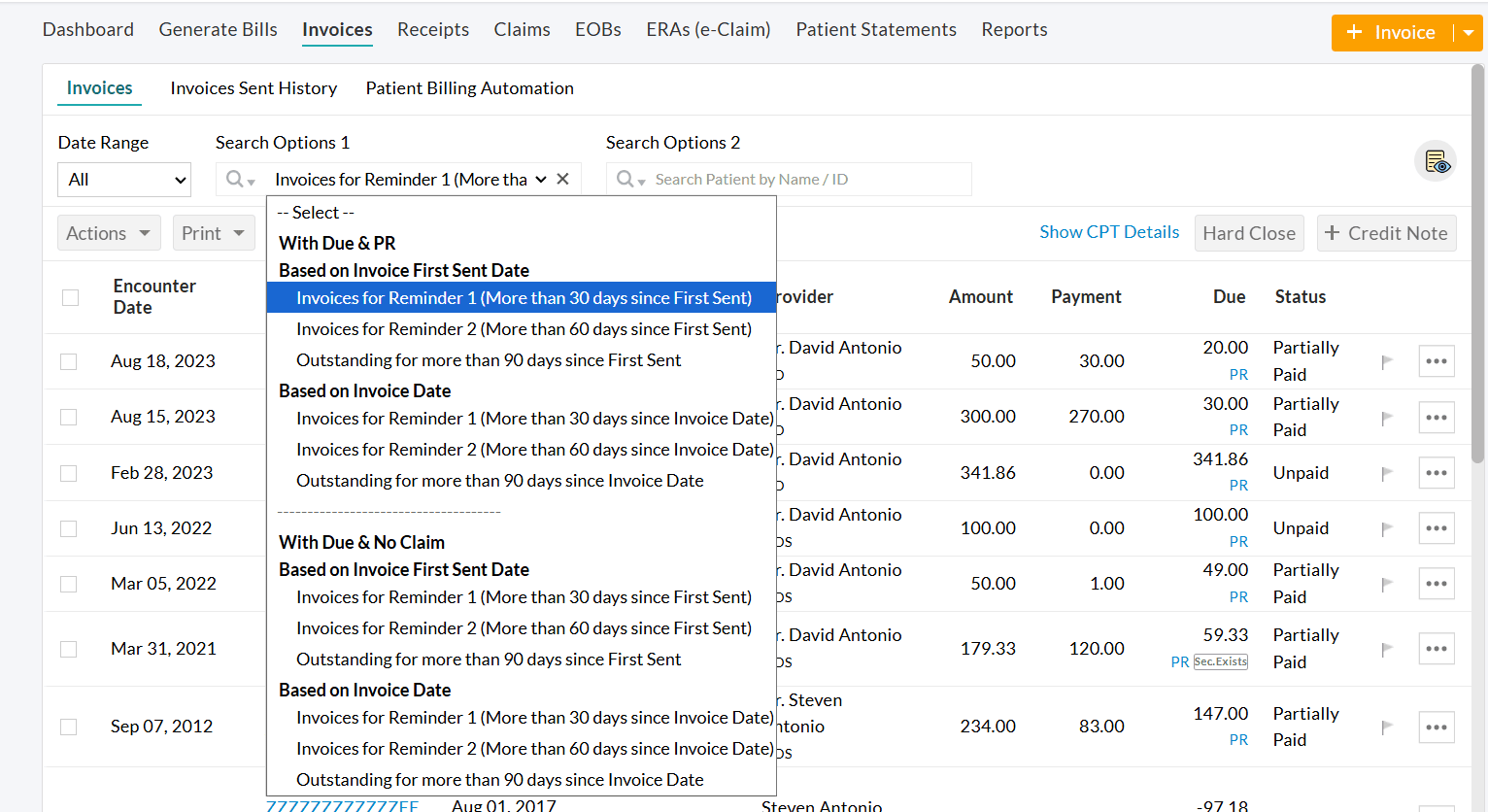Switch to the Invoices Sent History tab
1488x812 pixels.
pyautogui.click(x=254, y=87)
